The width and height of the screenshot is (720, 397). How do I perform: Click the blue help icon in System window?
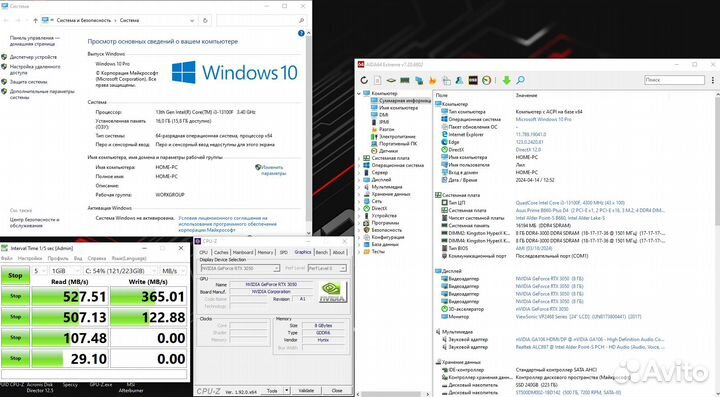tap(301, 33)
